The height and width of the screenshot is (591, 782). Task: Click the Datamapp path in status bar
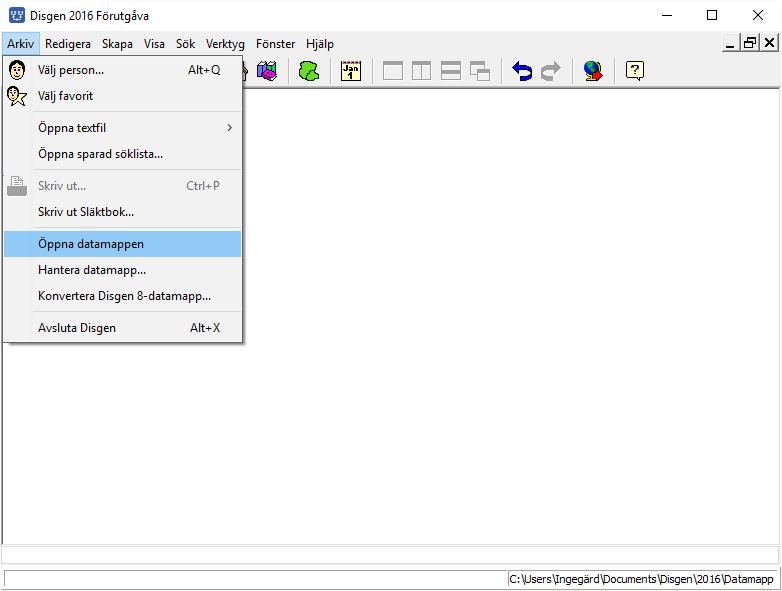pyautogui.click(x=642, y=579)
